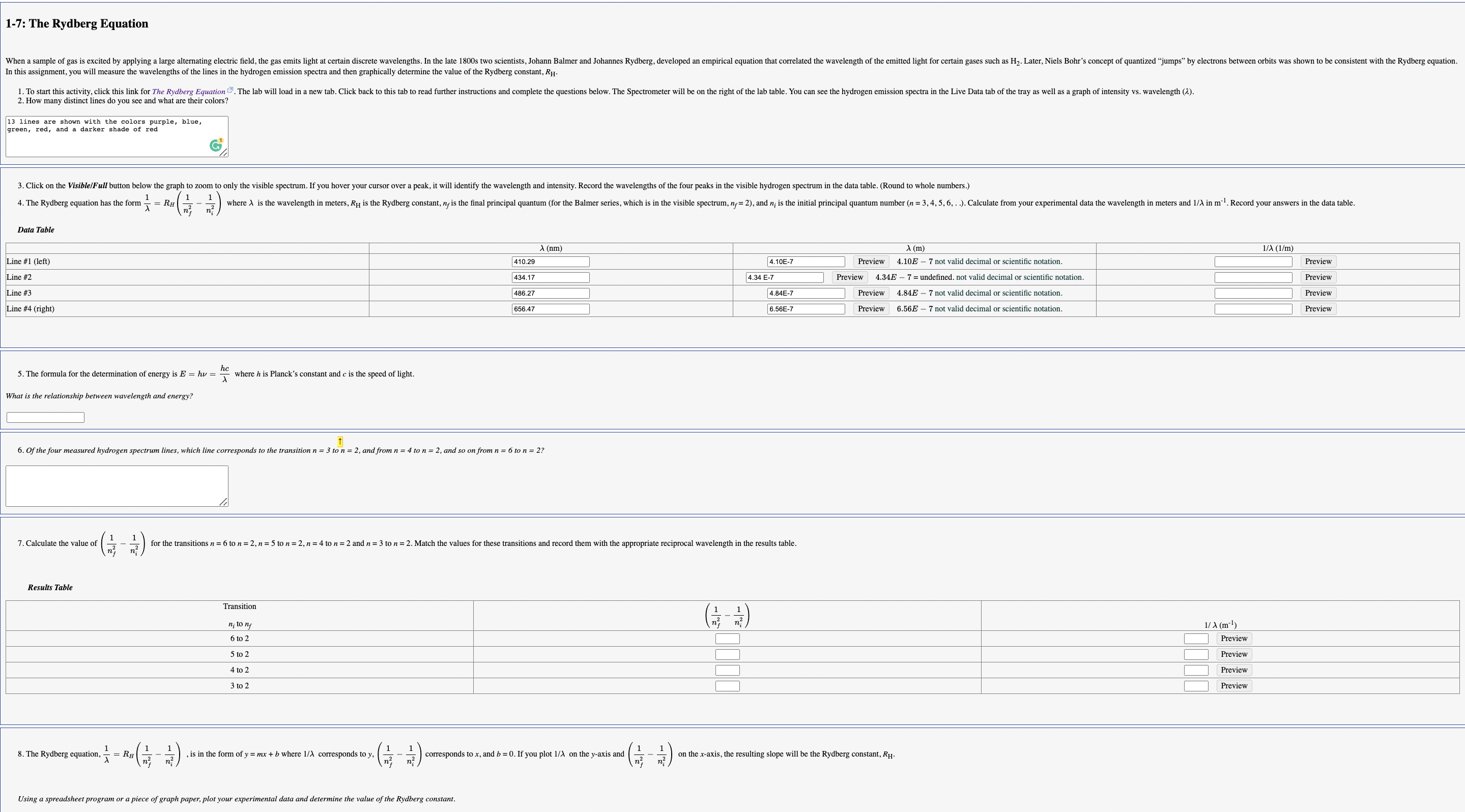Click the "Line #1 (left)" row label
Viewport: 1465px width, 812px height.
click(x=28, y=262)
